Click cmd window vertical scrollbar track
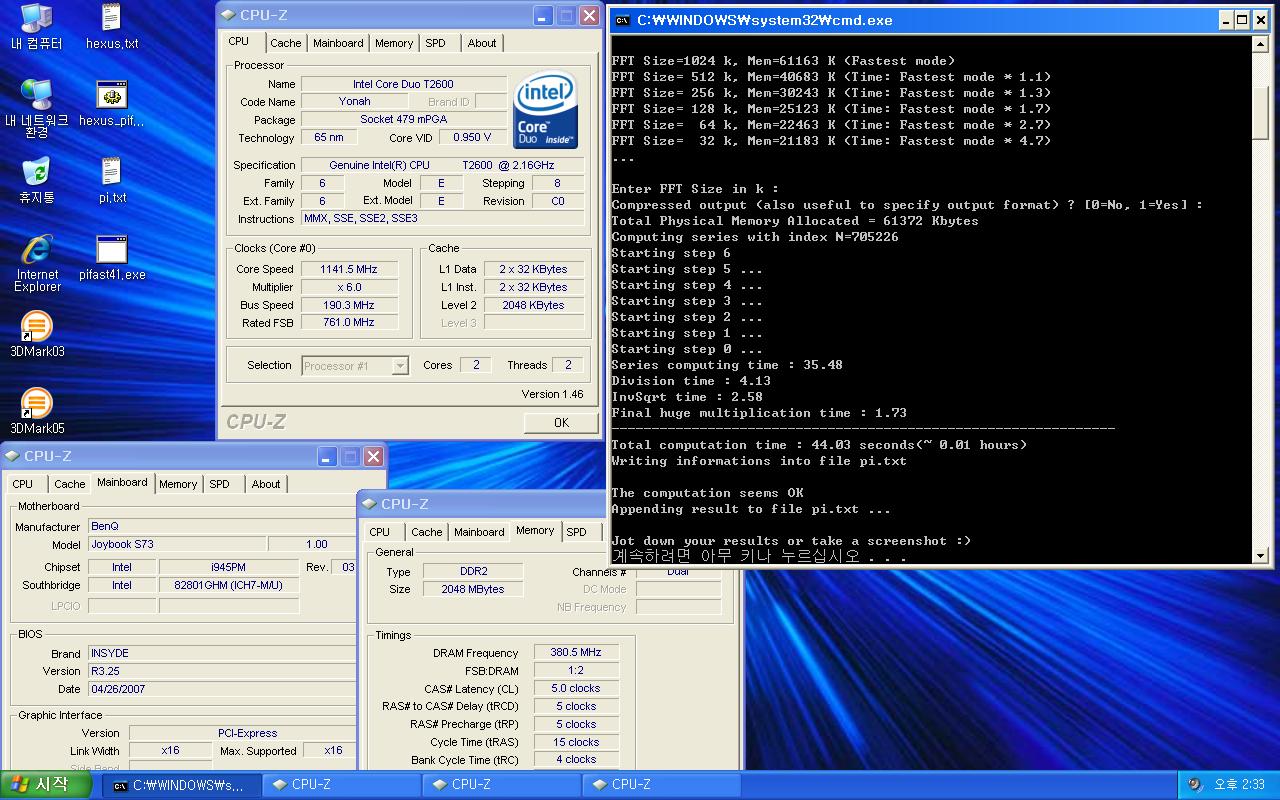 pyautogui.click(x=1260, y=300)
